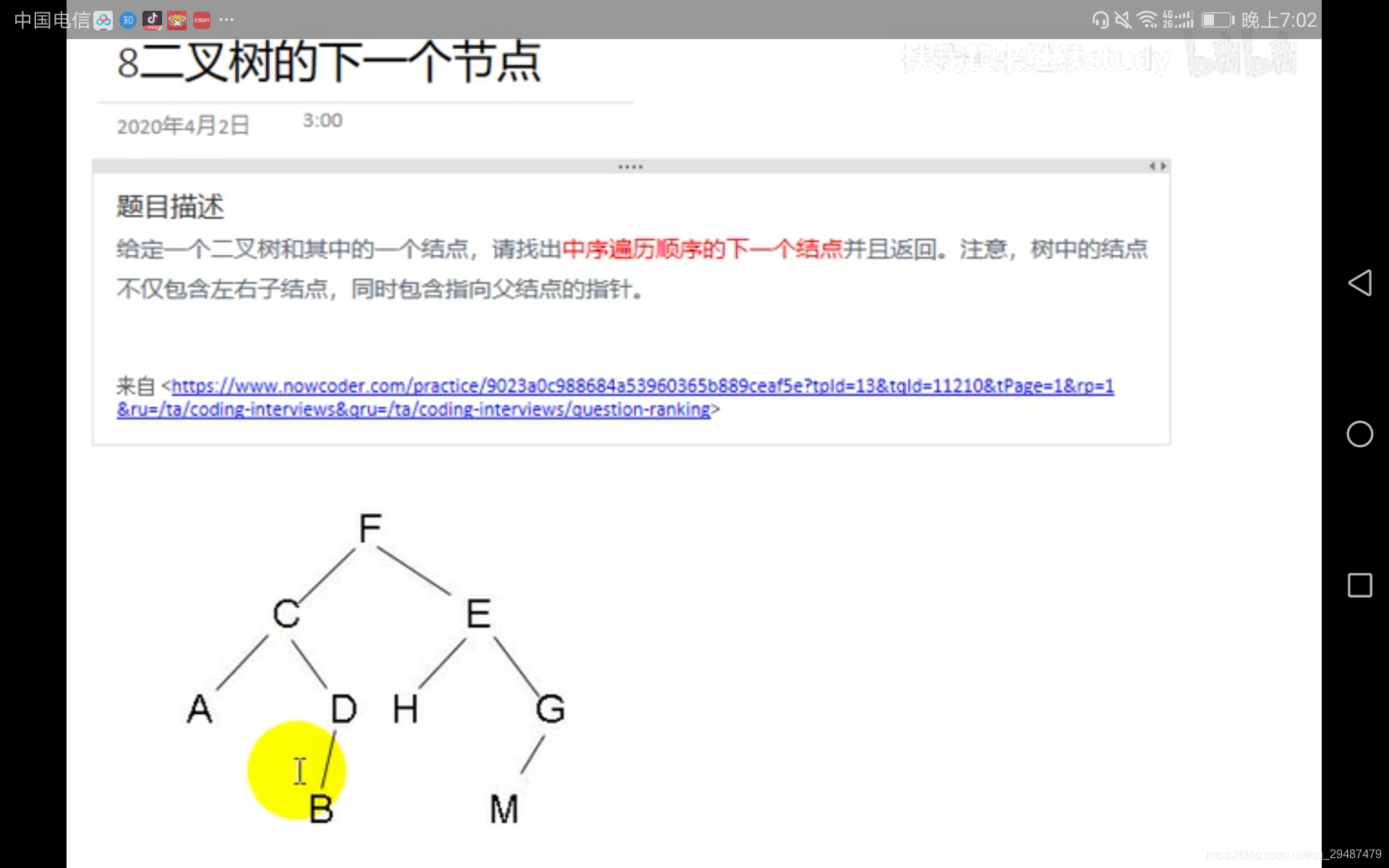Click tree node D

pos(344,709)
